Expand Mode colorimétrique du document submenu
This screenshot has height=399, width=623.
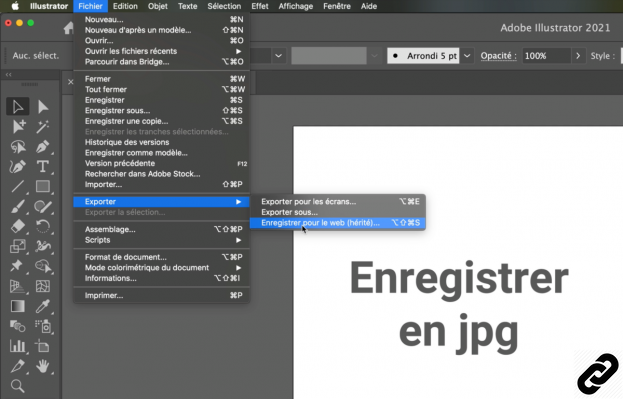pos(238,268)
